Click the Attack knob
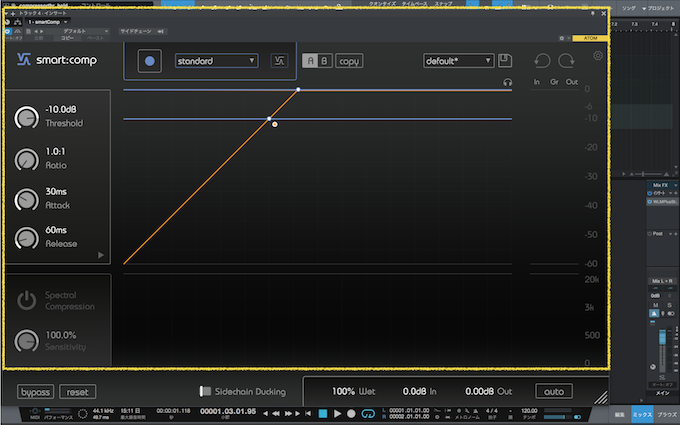The width and height of the screenshot is (680, 425). [26, 199]
